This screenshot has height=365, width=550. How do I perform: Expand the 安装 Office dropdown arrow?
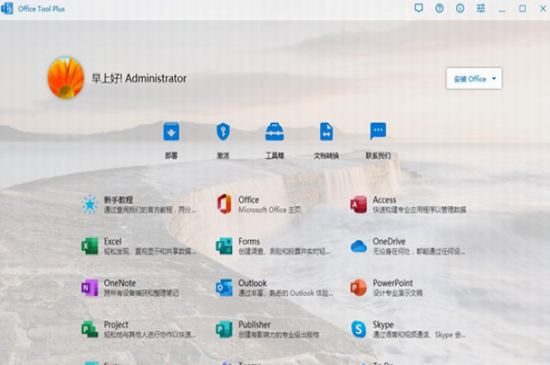point(494,79)
